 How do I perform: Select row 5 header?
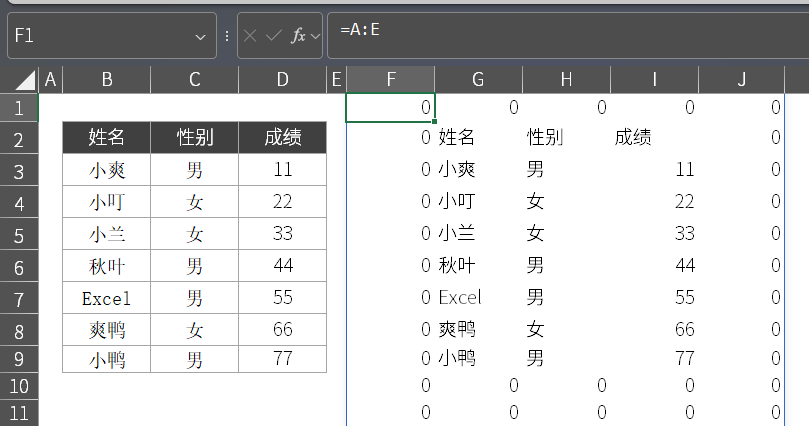19,234
